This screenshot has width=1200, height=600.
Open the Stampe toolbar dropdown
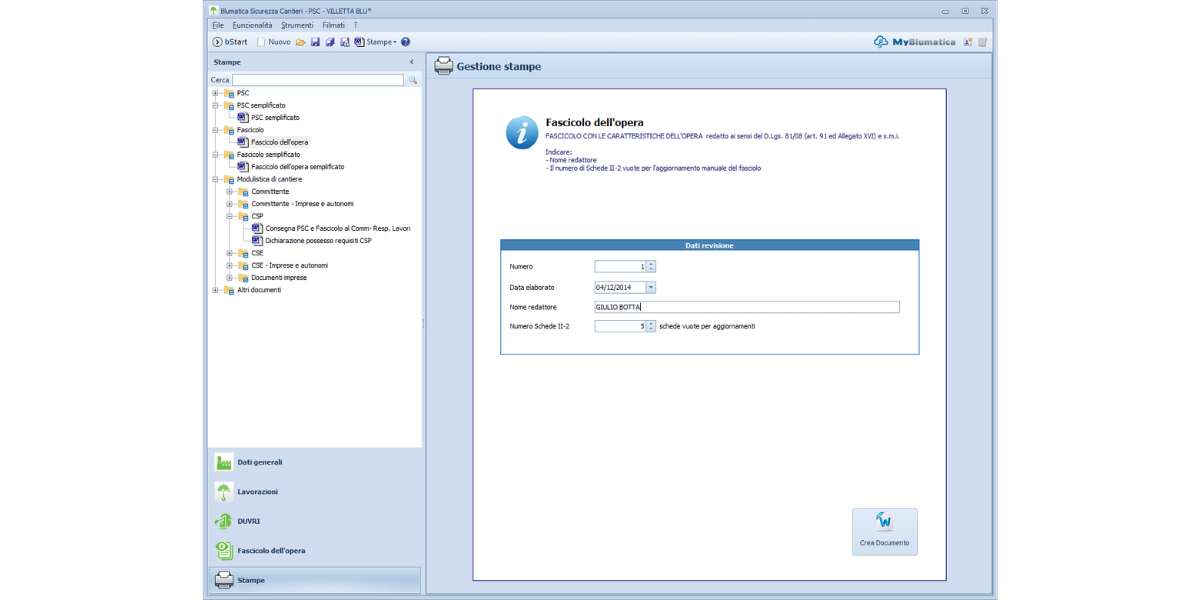click(380, 42)
